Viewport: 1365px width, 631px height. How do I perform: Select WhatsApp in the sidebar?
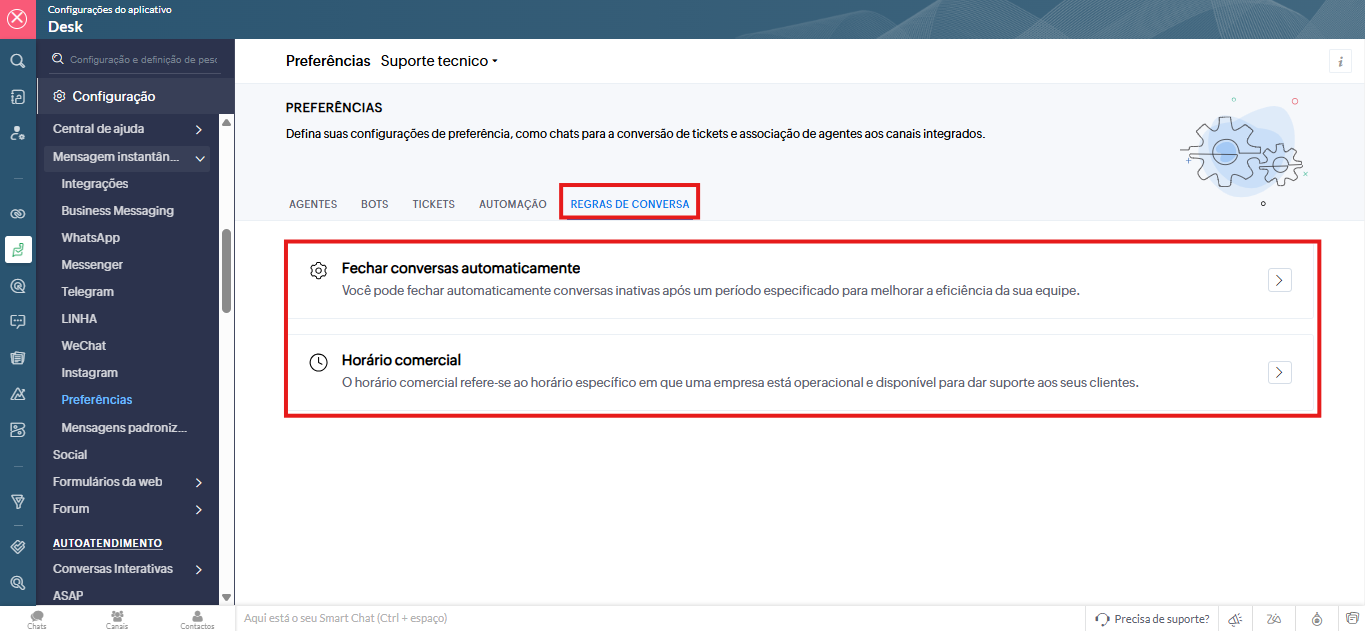tap(90, 238)
